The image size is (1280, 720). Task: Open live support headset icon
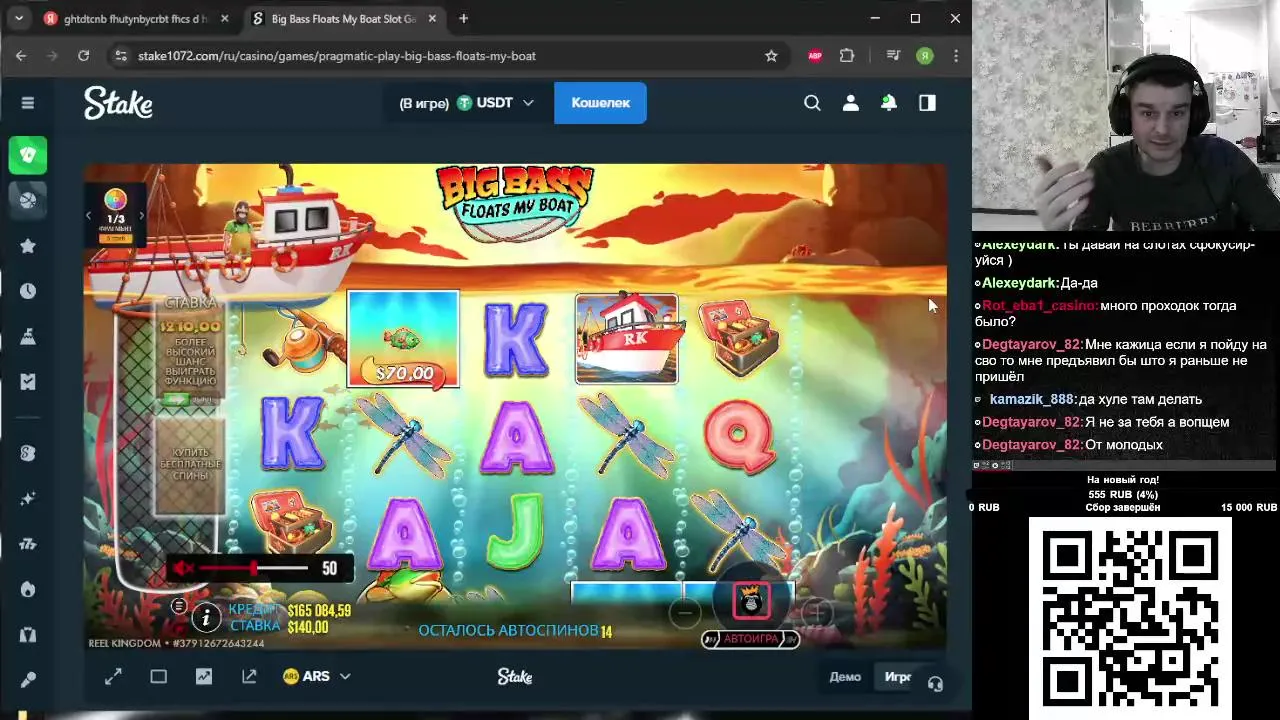click(x=935, y=684)
